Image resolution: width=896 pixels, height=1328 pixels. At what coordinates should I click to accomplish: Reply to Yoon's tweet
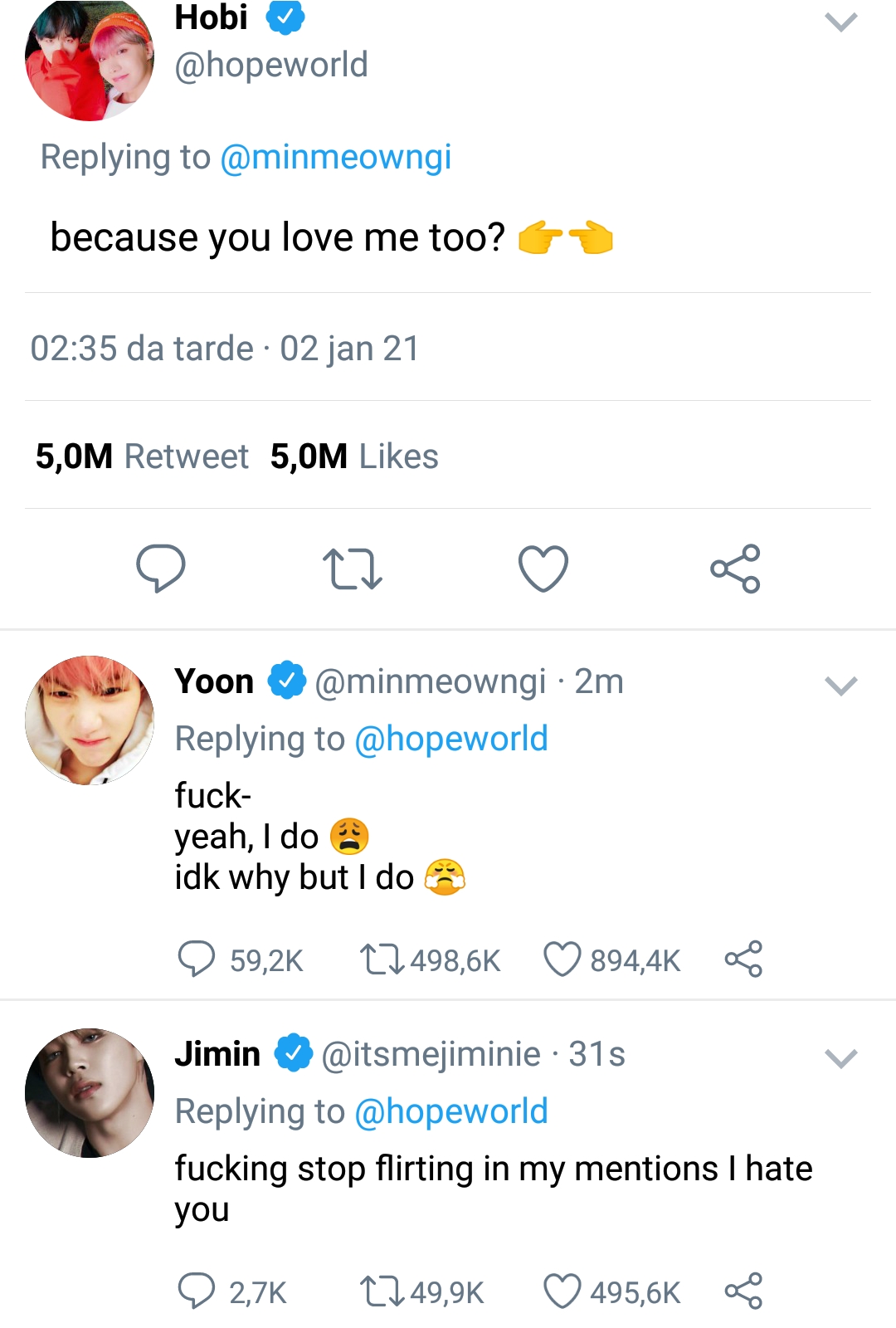click(x=197, y=959)
